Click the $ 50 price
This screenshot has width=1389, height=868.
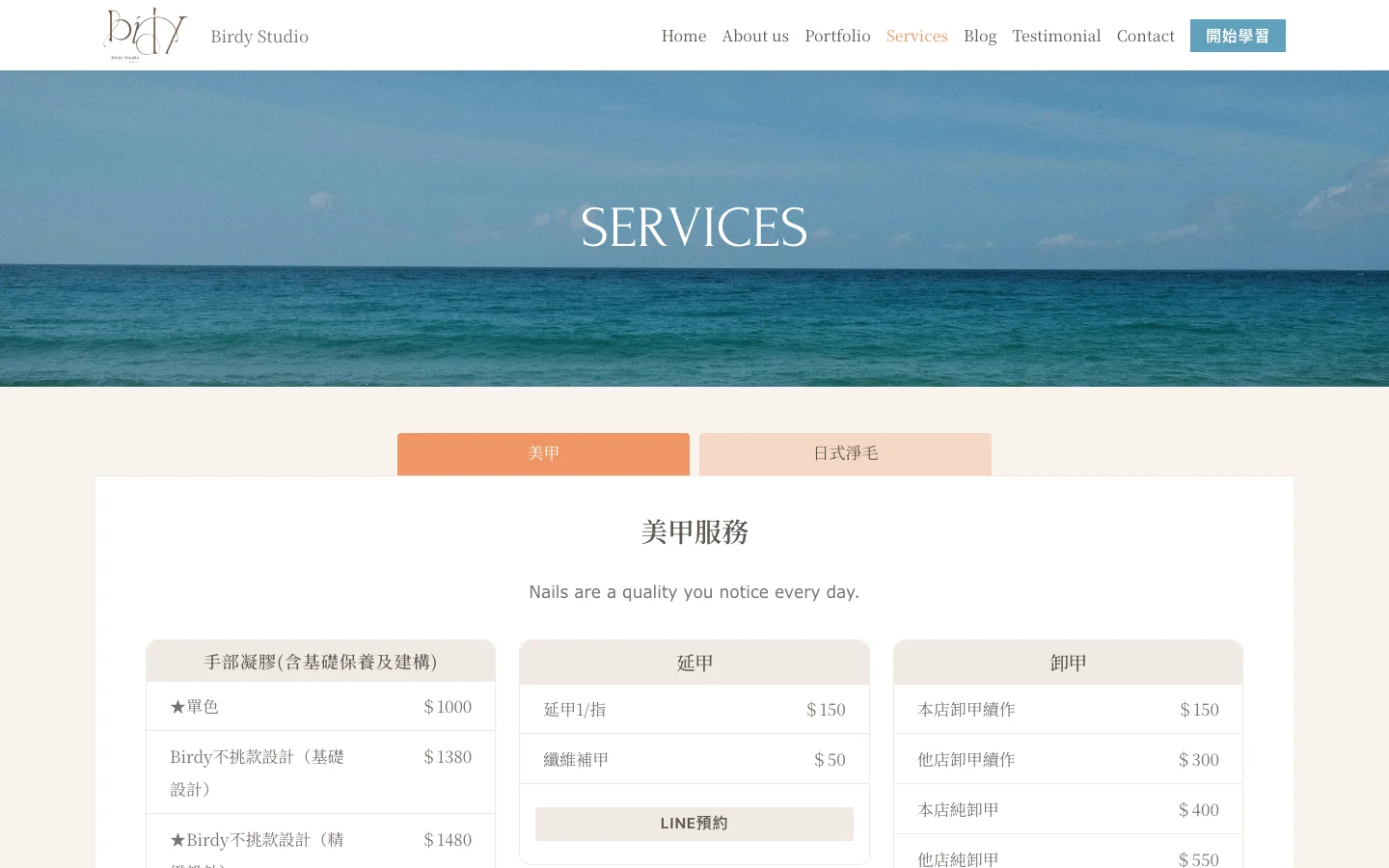(830, 760)
